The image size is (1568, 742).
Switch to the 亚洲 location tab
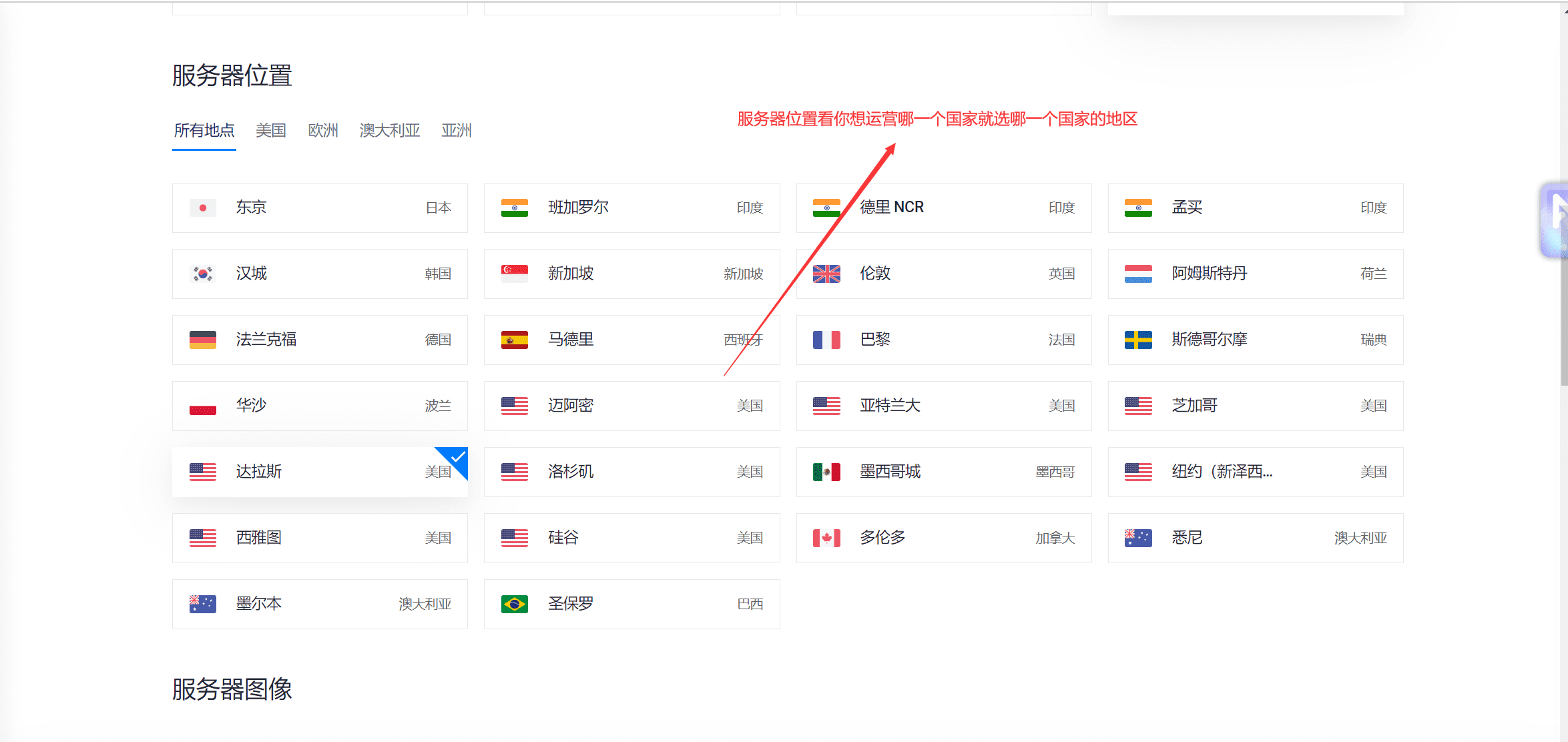(x=457, y=130)
